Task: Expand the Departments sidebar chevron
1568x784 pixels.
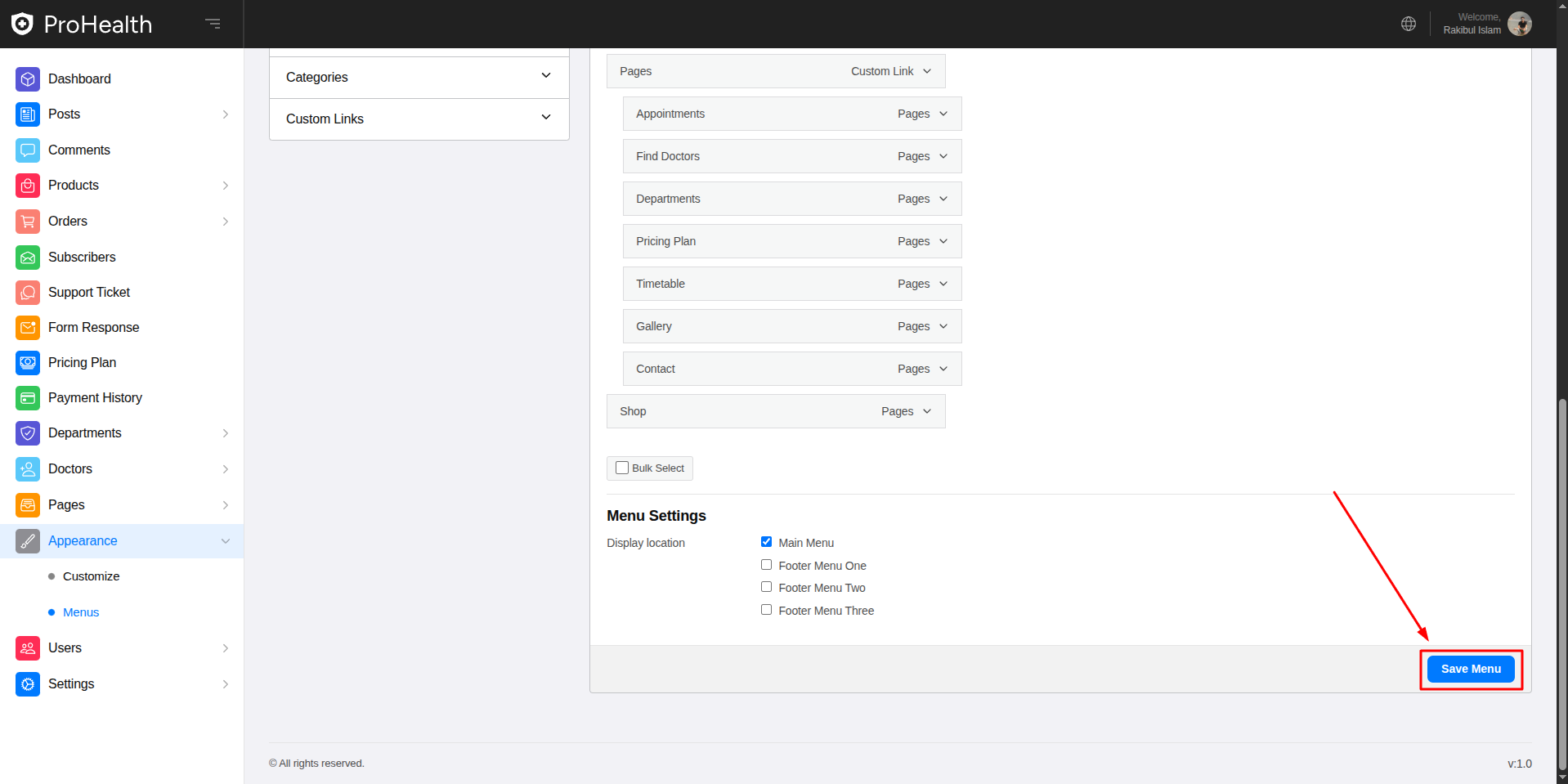Action: pos(226,433)
